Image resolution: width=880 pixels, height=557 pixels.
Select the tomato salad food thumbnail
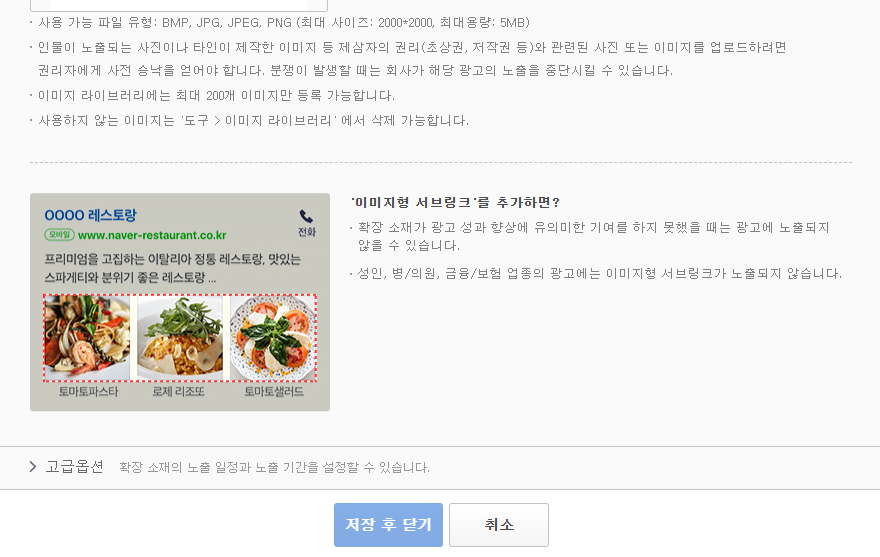pyautogui.click(x=273, y=338)
